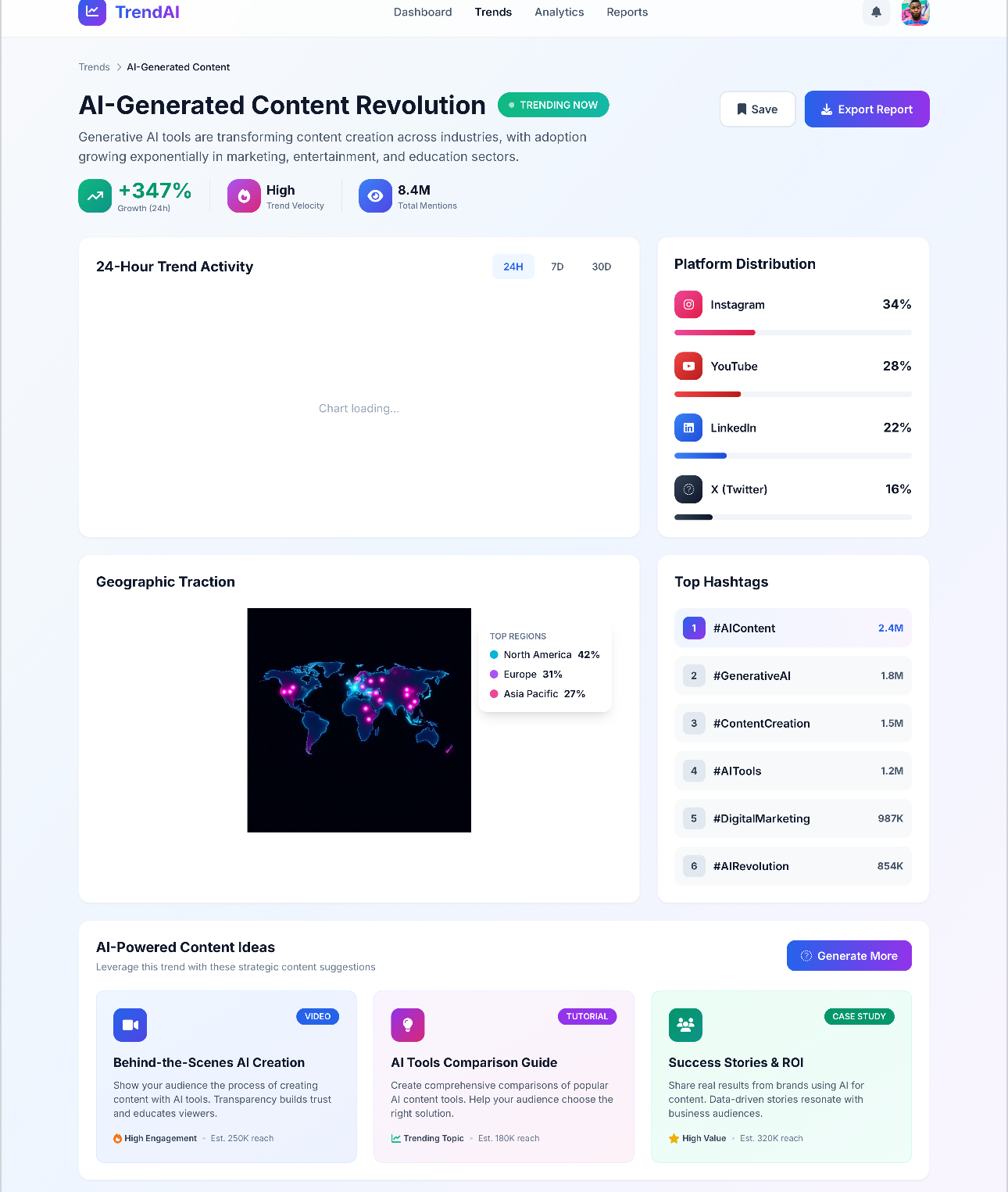
Task: Click the Total Mentions eye icon
Action: [x=375, y=196]
